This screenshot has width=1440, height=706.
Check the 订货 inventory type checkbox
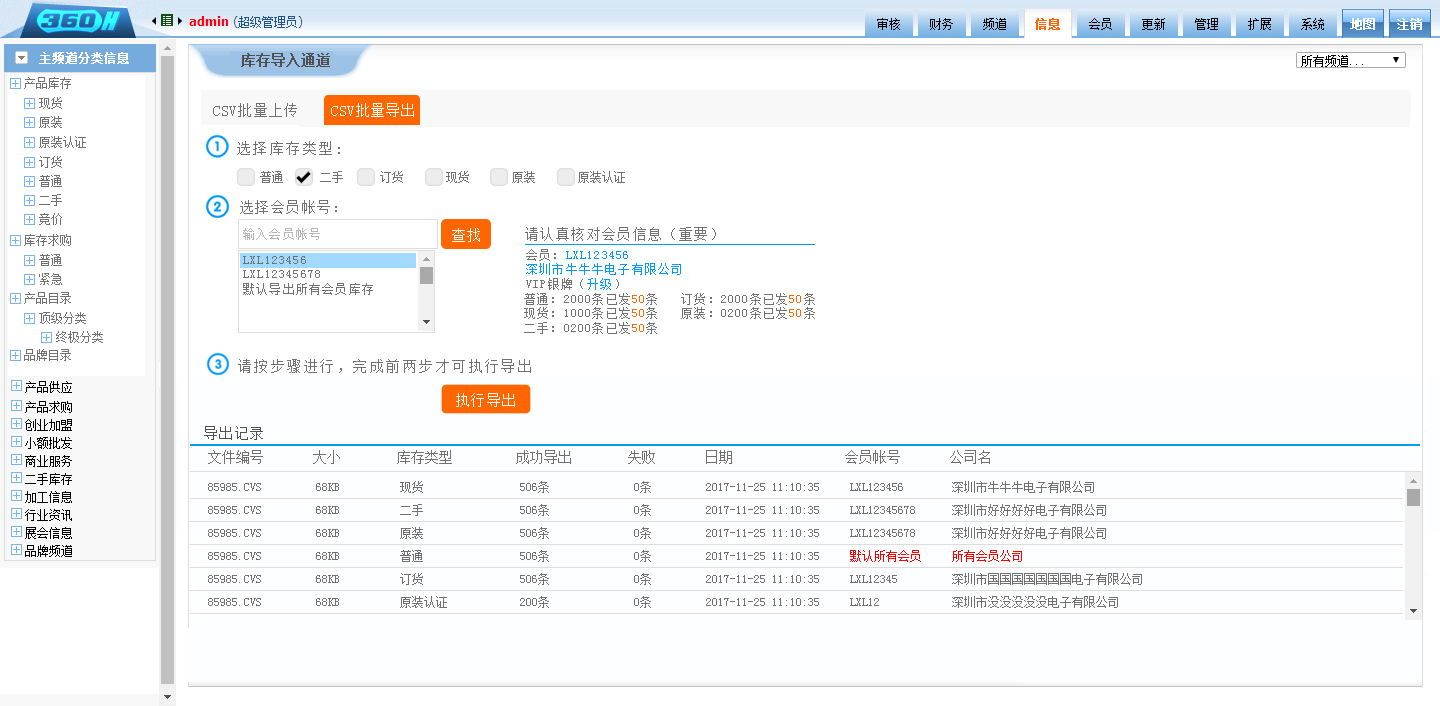tap(366, 177)
